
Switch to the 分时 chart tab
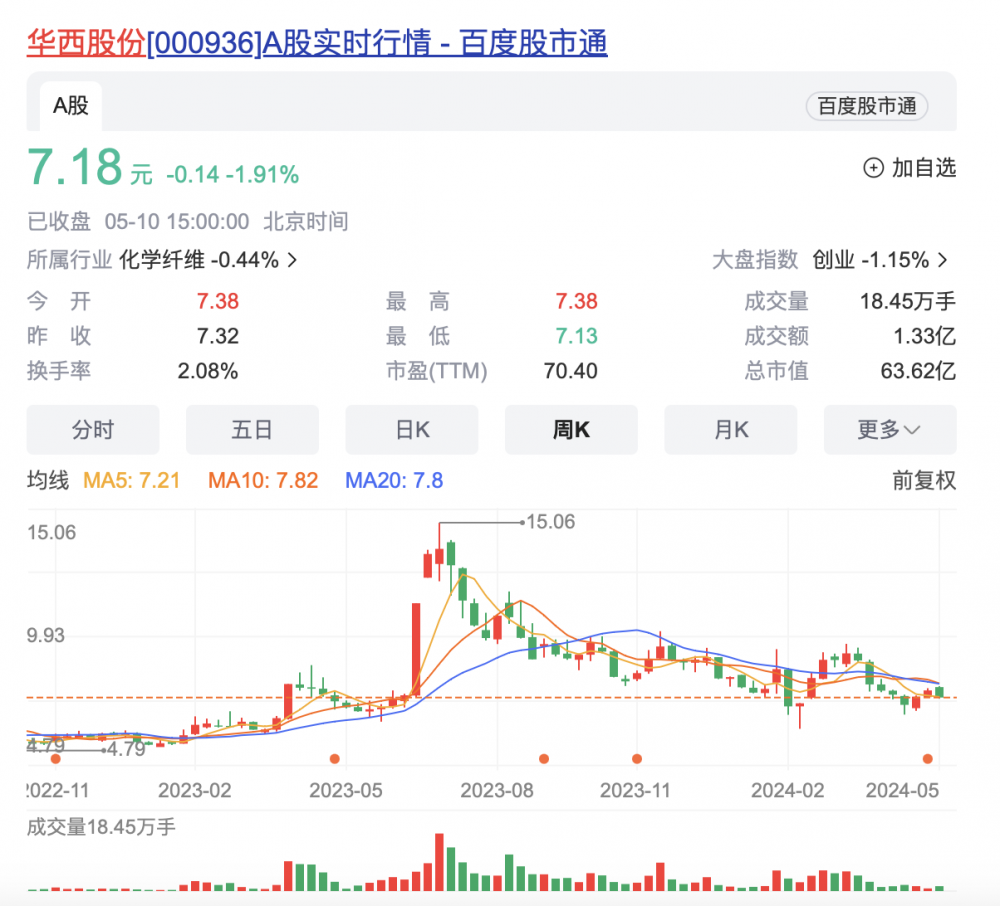pyautogui.click(x=93, y=430)
